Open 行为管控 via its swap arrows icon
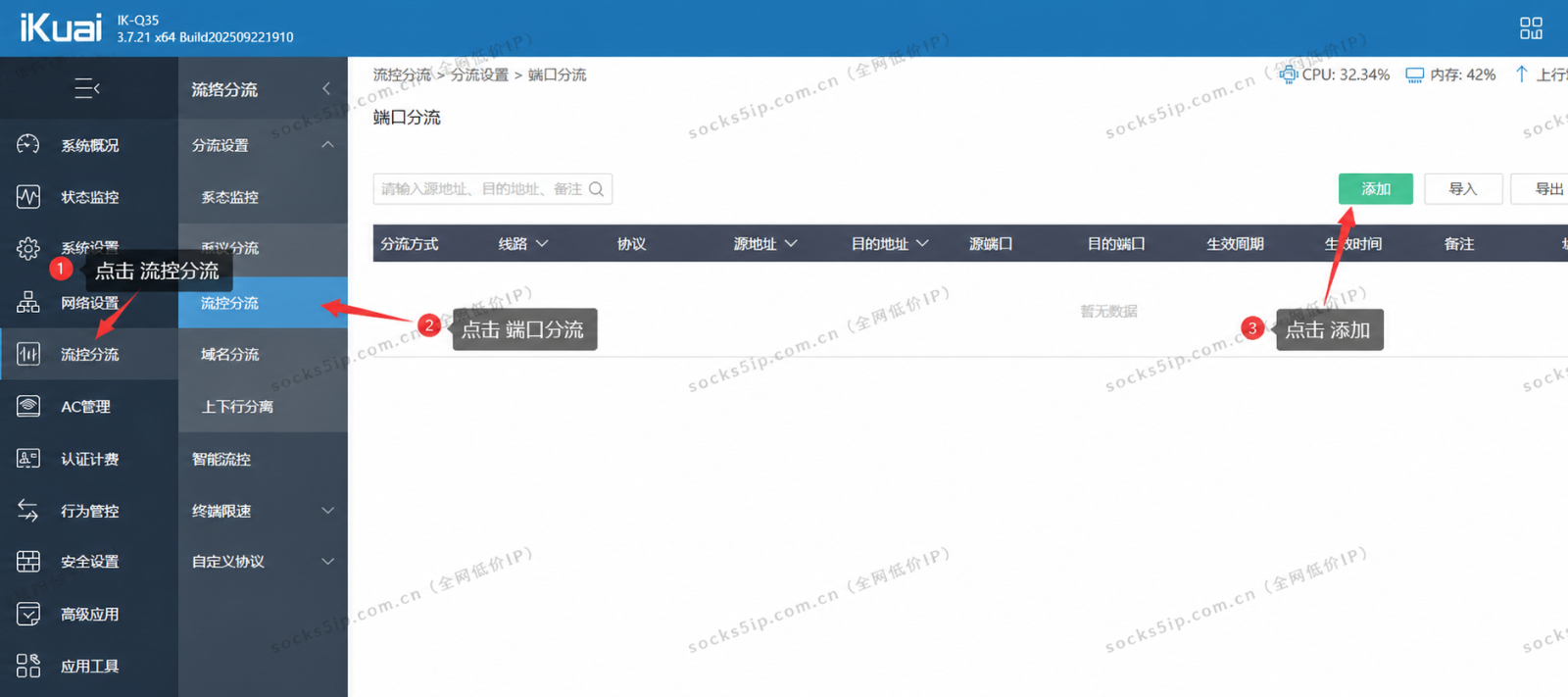 [x=28, y=510]
